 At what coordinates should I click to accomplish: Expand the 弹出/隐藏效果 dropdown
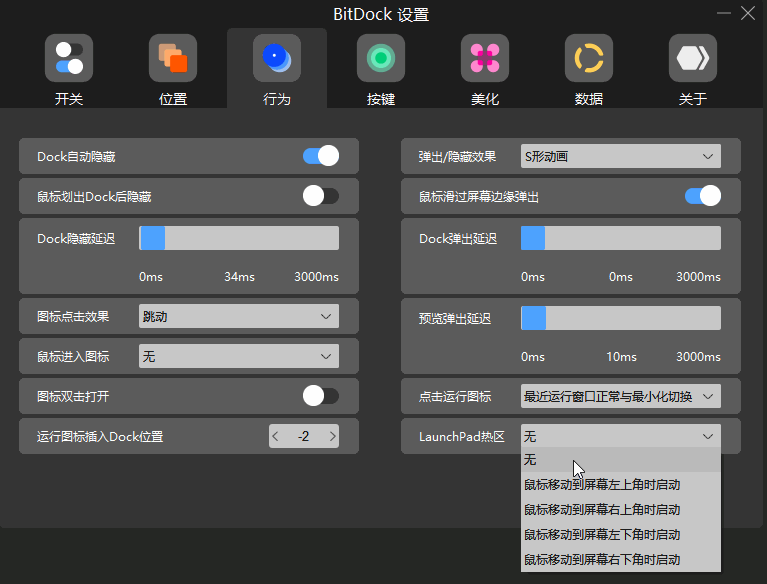(620, 156)
